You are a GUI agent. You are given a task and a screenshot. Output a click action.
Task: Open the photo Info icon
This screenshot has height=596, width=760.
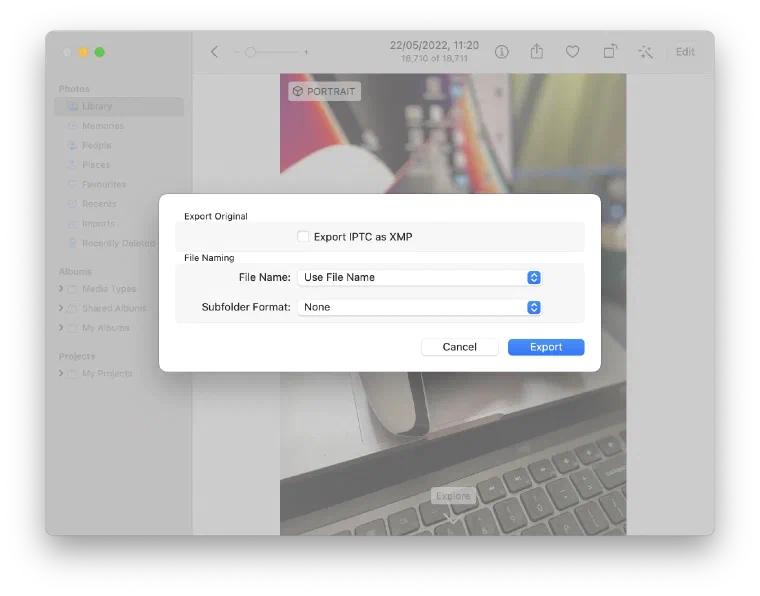[x=502, y=52]
